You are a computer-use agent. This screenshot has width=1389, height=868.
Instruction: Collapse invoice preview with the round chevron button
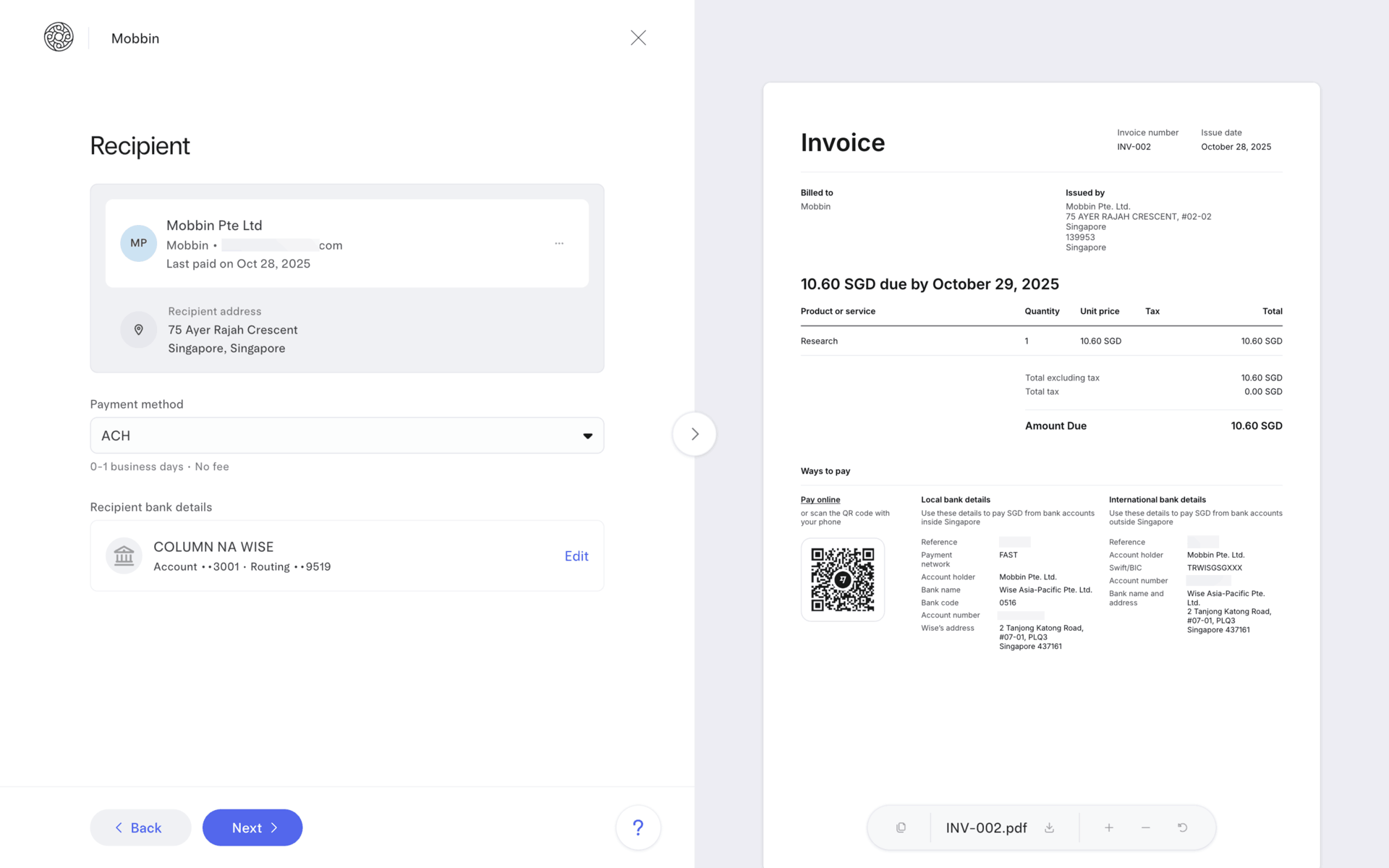point(694,434)
